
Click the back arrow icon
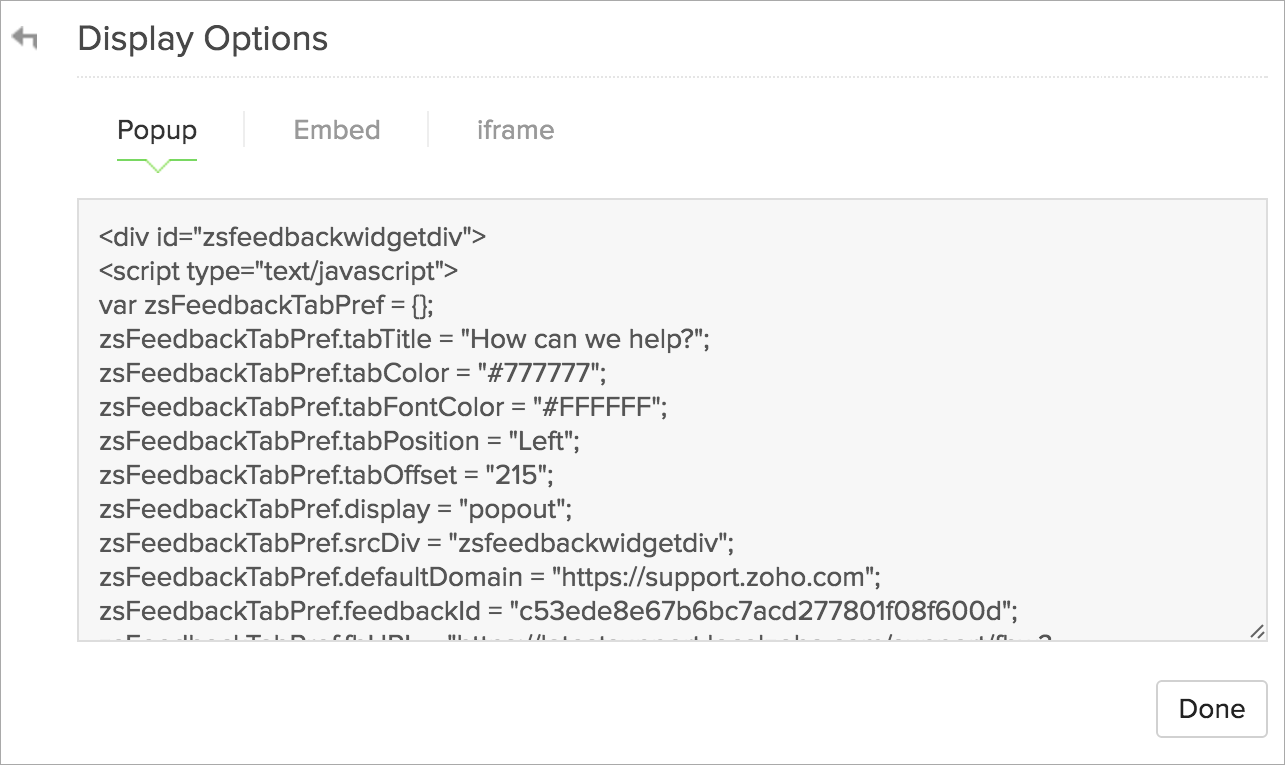[x=25, y=39]
